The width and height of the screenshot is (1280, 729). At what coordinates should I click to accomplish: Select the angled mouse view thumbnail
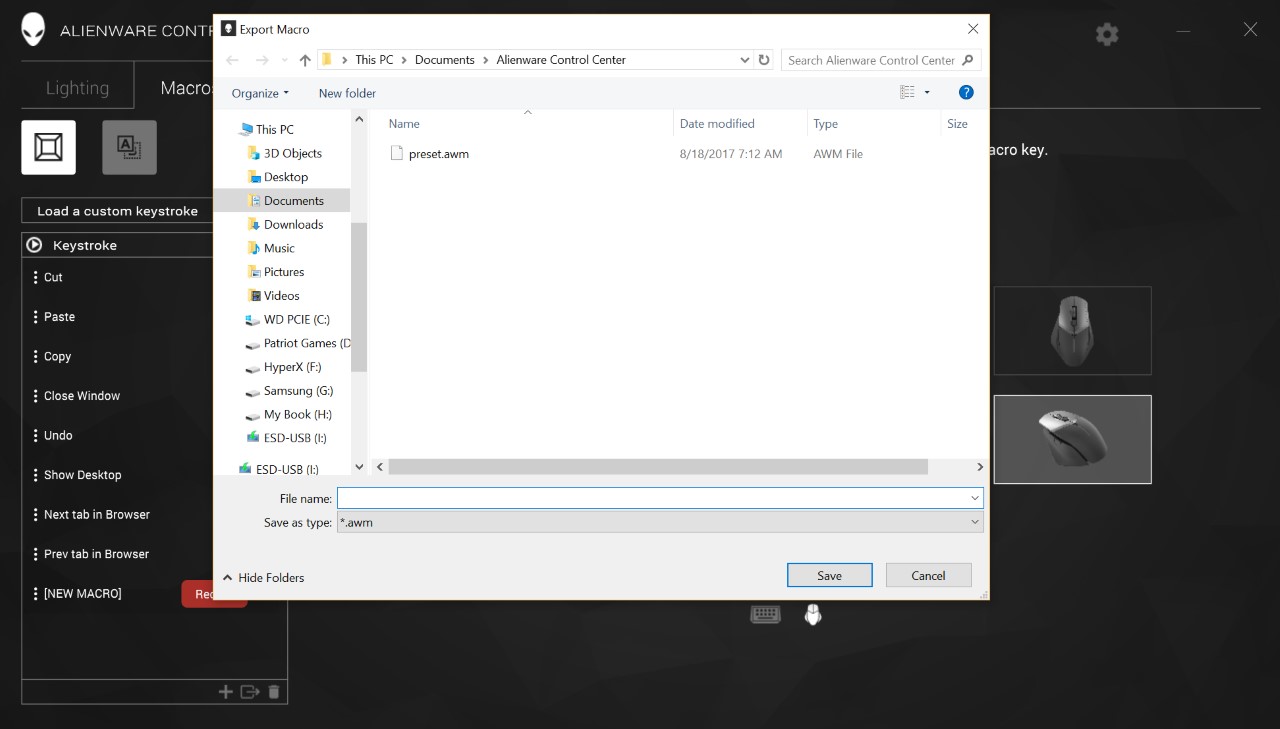[1072, 439]
